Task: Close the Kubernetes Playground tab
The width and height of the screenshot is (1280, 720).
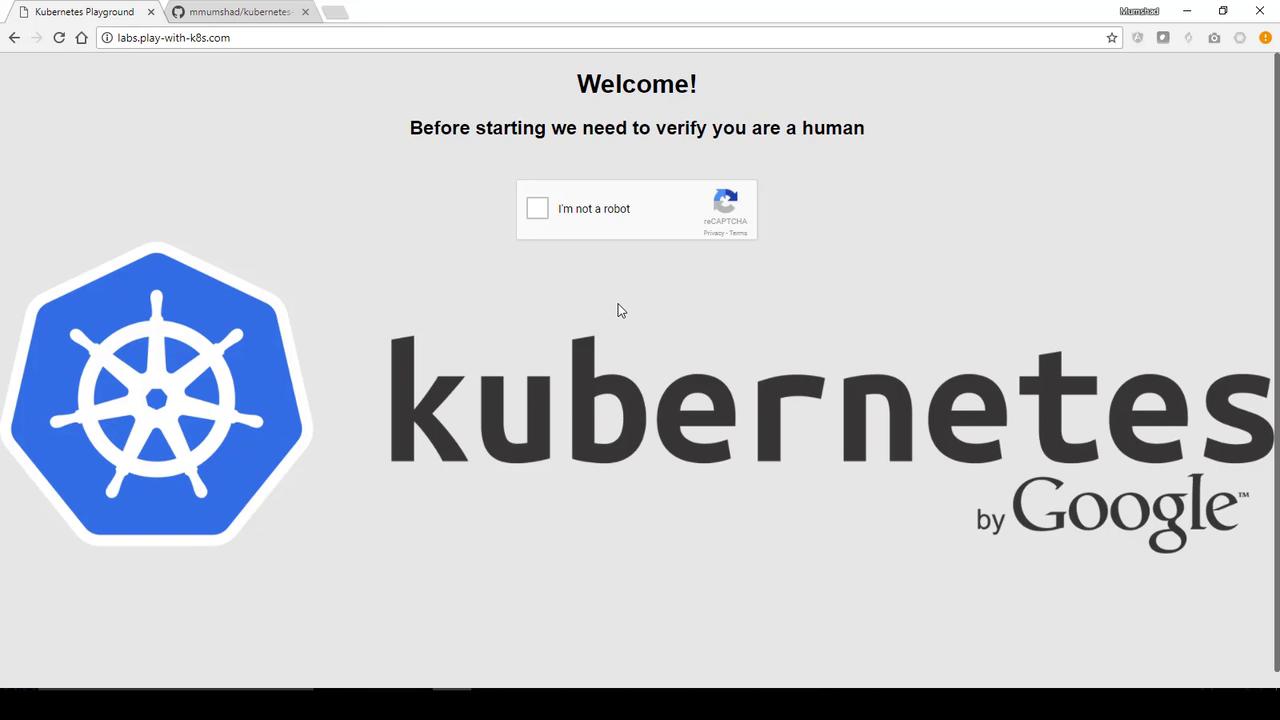Action: pyautogui.click(x=152, y=12)
